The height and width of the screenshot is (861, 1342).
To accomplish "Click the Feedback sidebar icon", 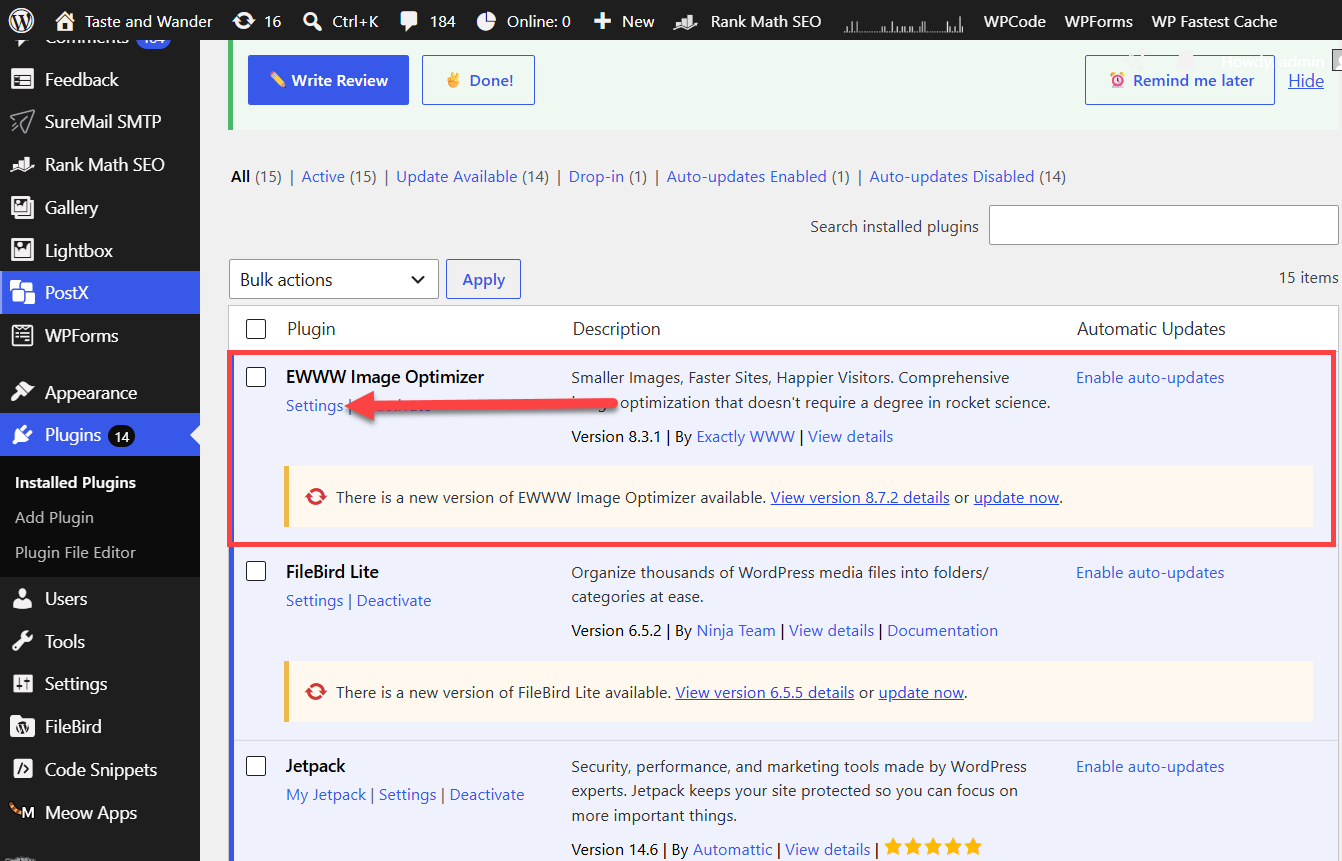I will coord(22,80).
